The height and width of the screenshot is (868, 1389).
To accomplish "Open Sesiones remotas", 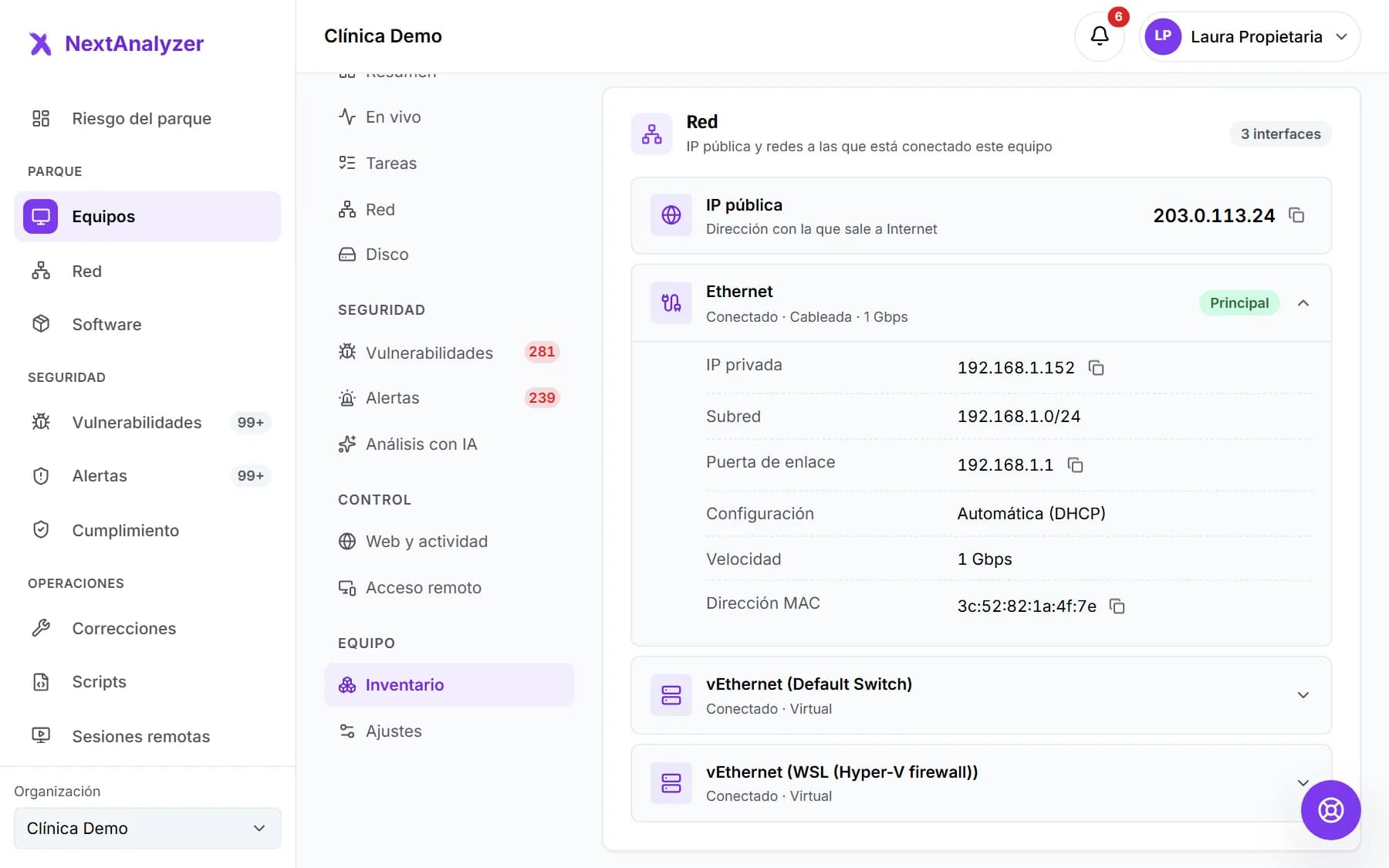I will 147,736.
